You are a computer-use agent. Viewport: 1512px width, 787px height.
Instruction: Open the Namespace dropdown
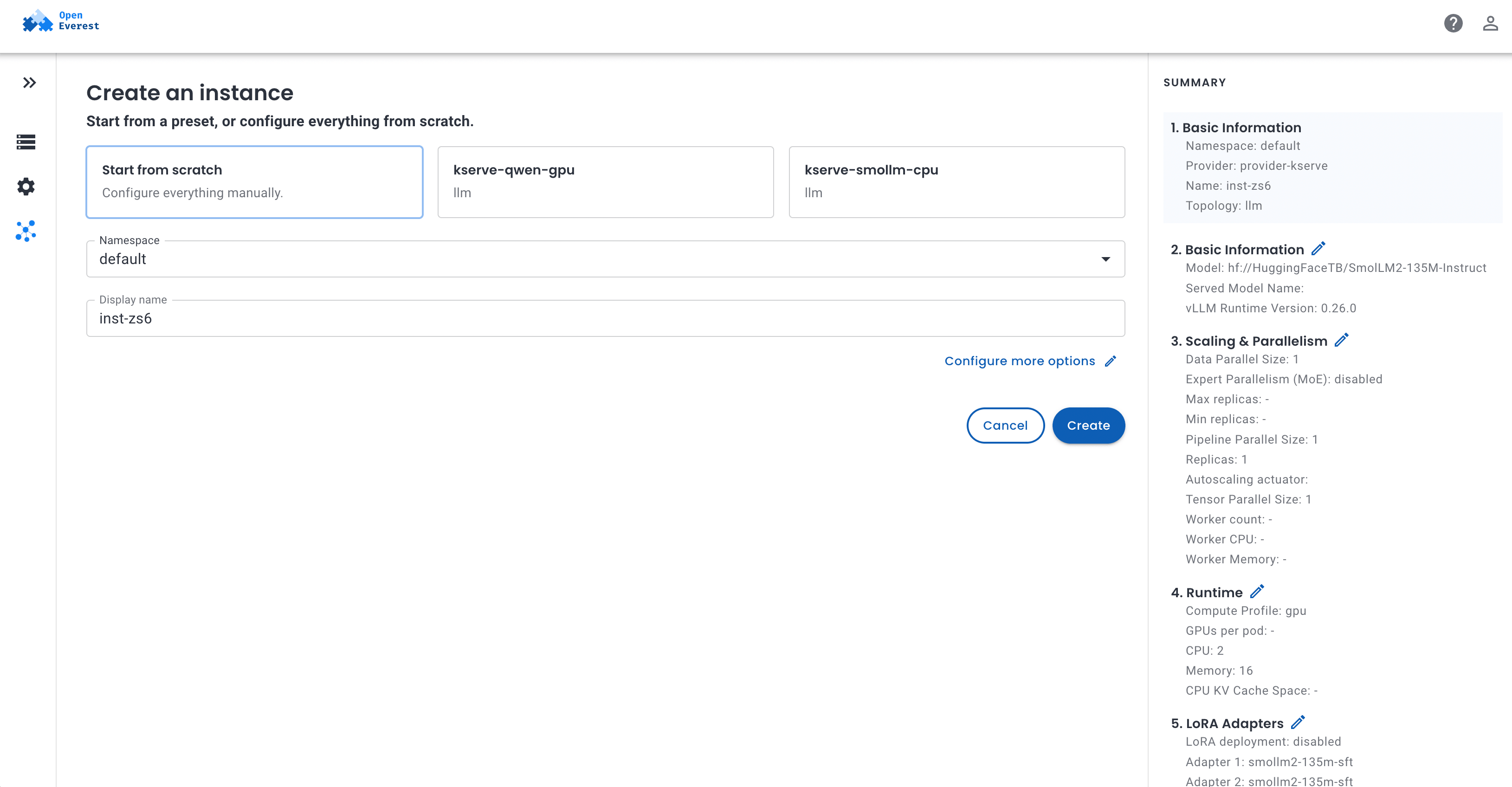coord(606,259)
